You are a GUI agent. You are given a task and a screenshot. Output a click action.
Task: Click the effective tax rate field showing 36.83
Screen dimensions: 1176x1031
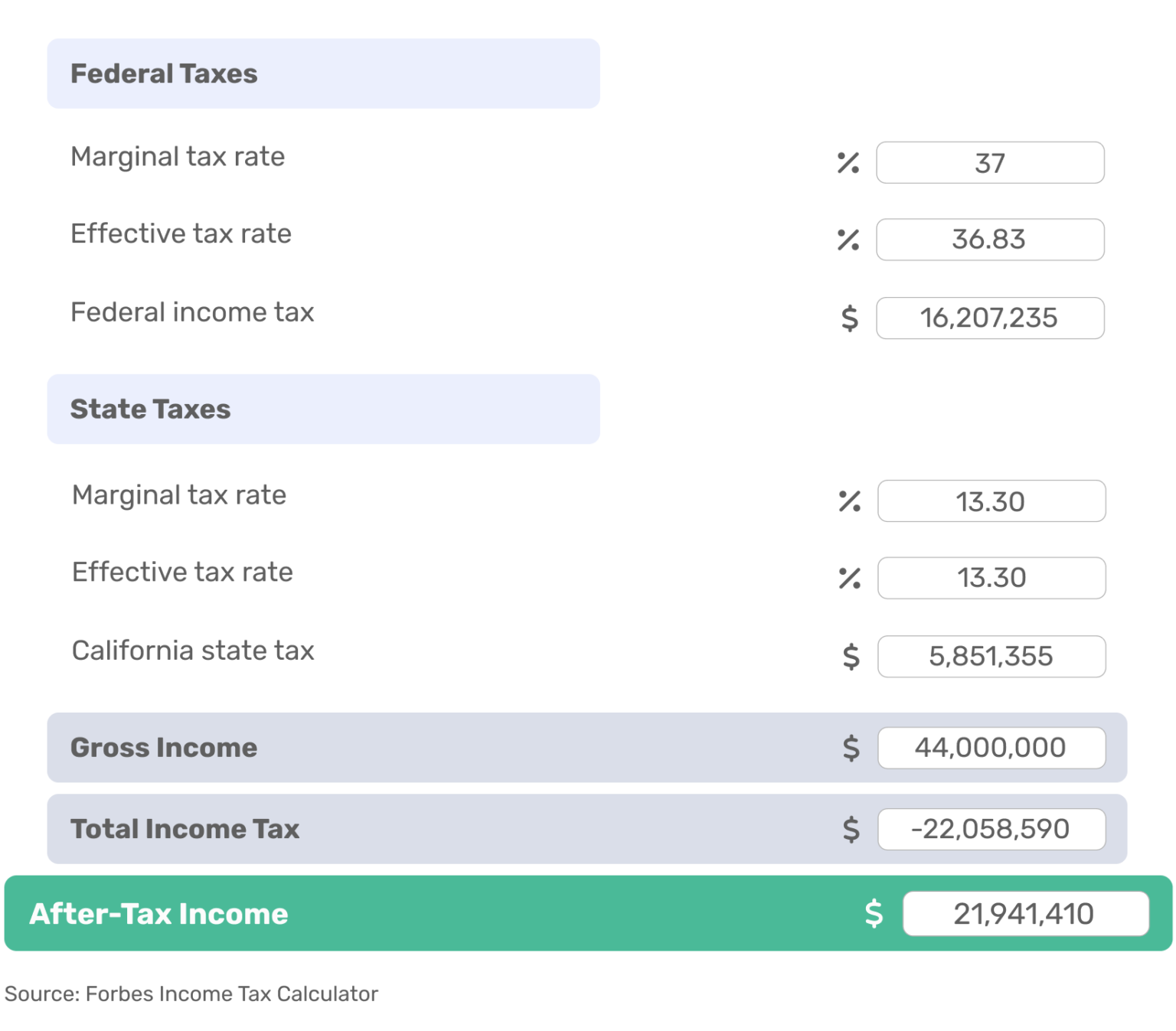[x=989, y=240]
